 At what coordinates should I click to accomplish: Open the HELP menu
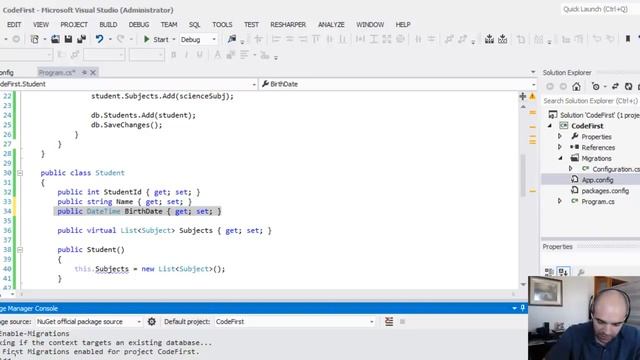403,24
